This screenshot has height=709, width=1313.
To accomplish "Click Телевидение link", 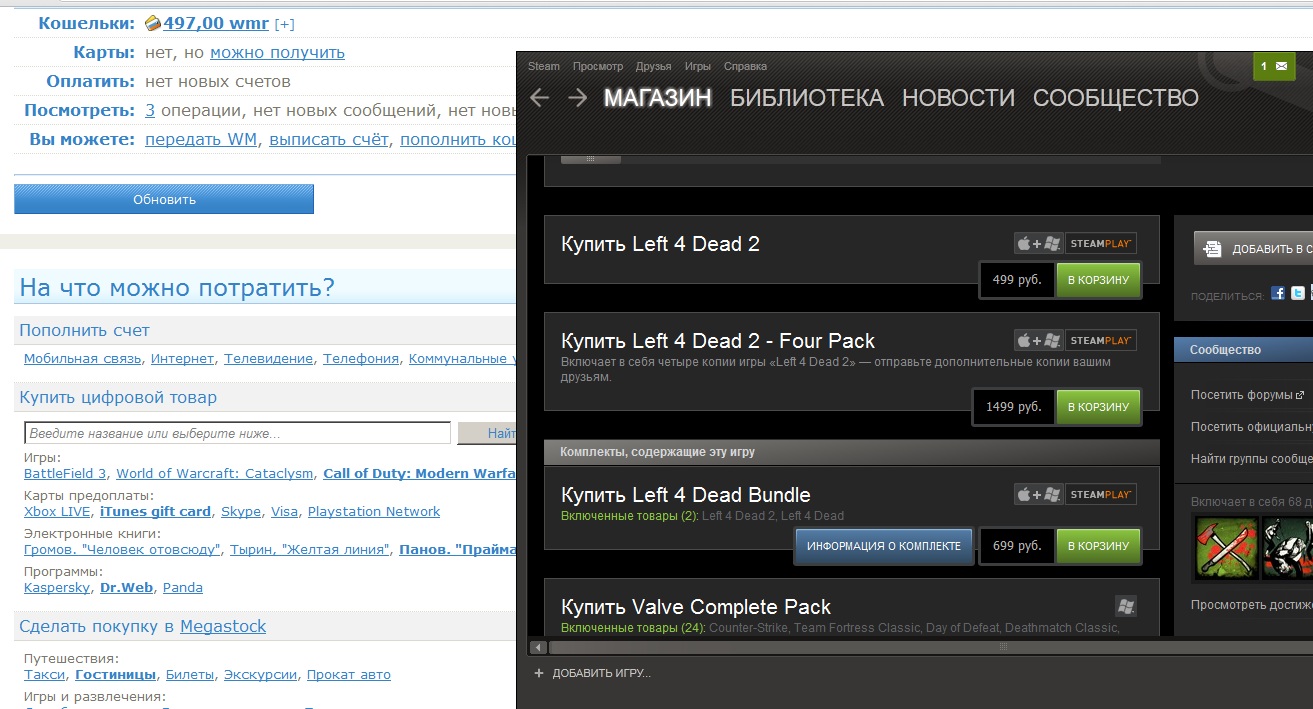I will (269, 358).
